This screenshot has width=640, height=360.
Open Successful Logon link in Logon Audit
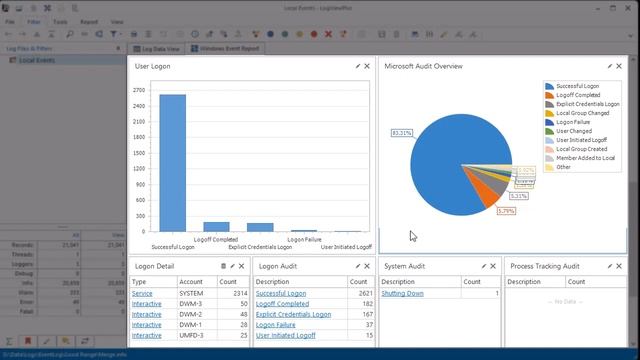click(x=281, y=293)
